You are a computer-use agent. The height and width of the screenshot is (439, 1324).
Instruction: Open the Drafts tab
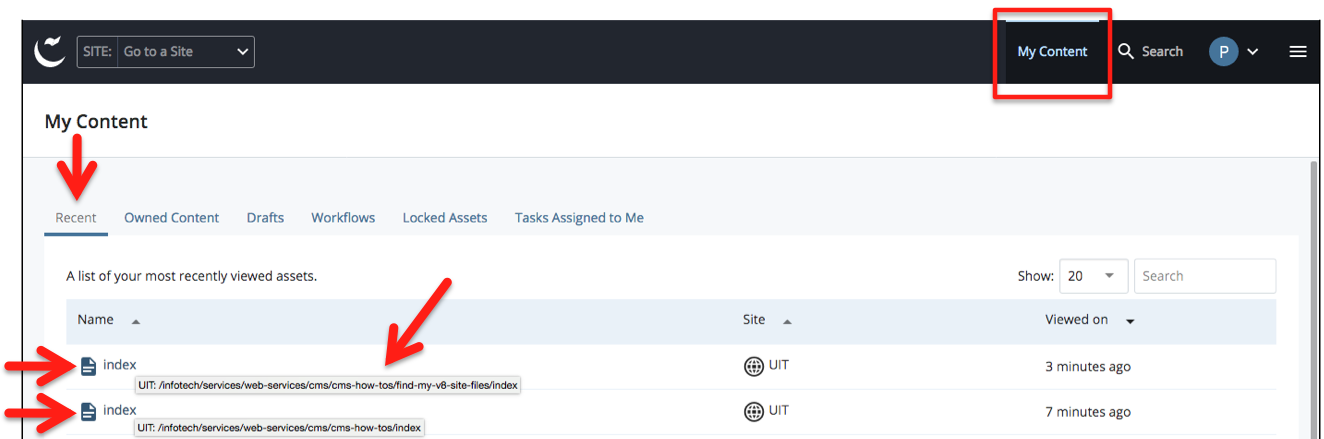[265, 218]
